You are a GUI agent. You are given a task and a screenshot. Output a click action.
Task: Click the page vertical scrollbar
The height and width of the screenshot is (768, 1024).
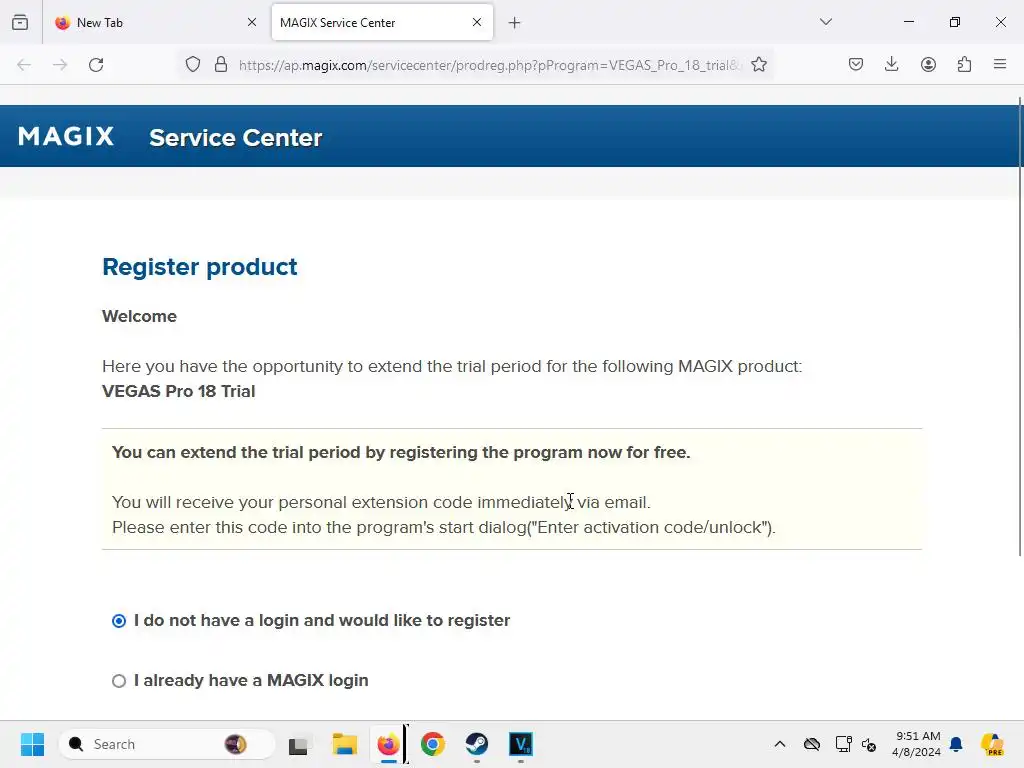(x=1020, y=327)
